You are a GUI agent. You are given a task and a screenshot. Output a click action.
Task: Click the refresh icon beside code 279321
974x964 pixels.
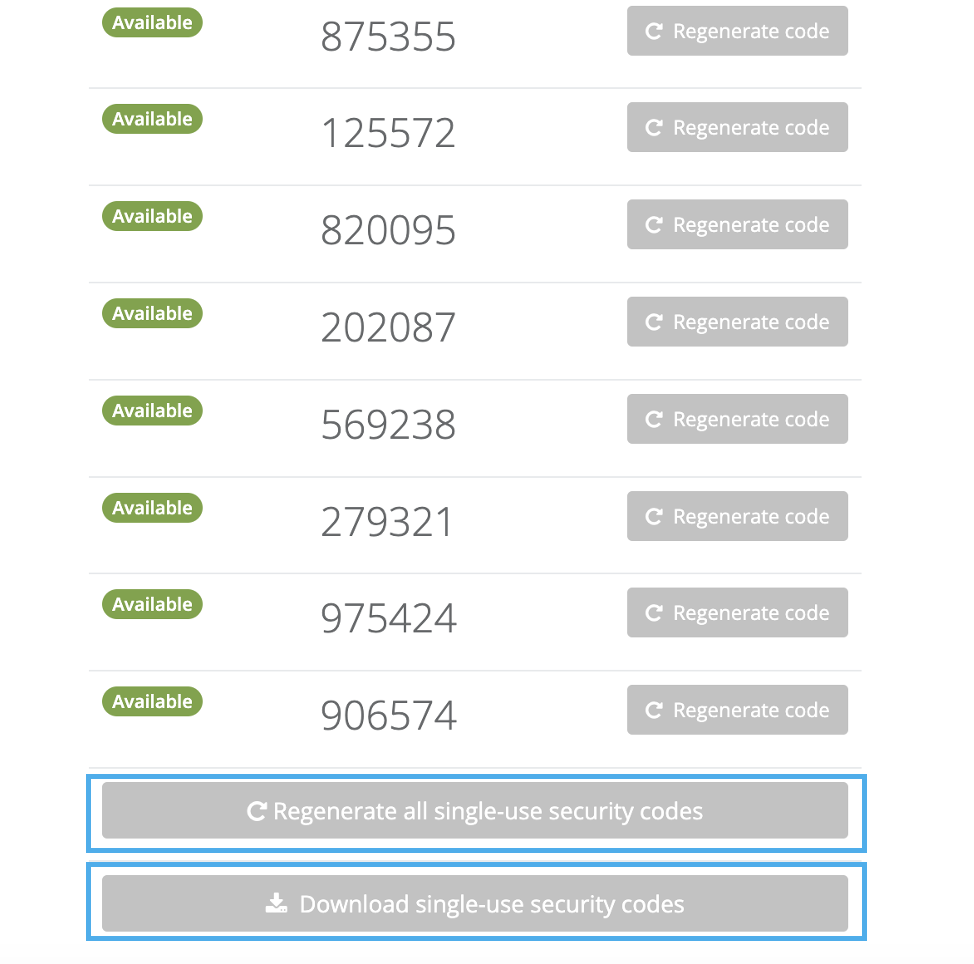[x=654, y=517]
